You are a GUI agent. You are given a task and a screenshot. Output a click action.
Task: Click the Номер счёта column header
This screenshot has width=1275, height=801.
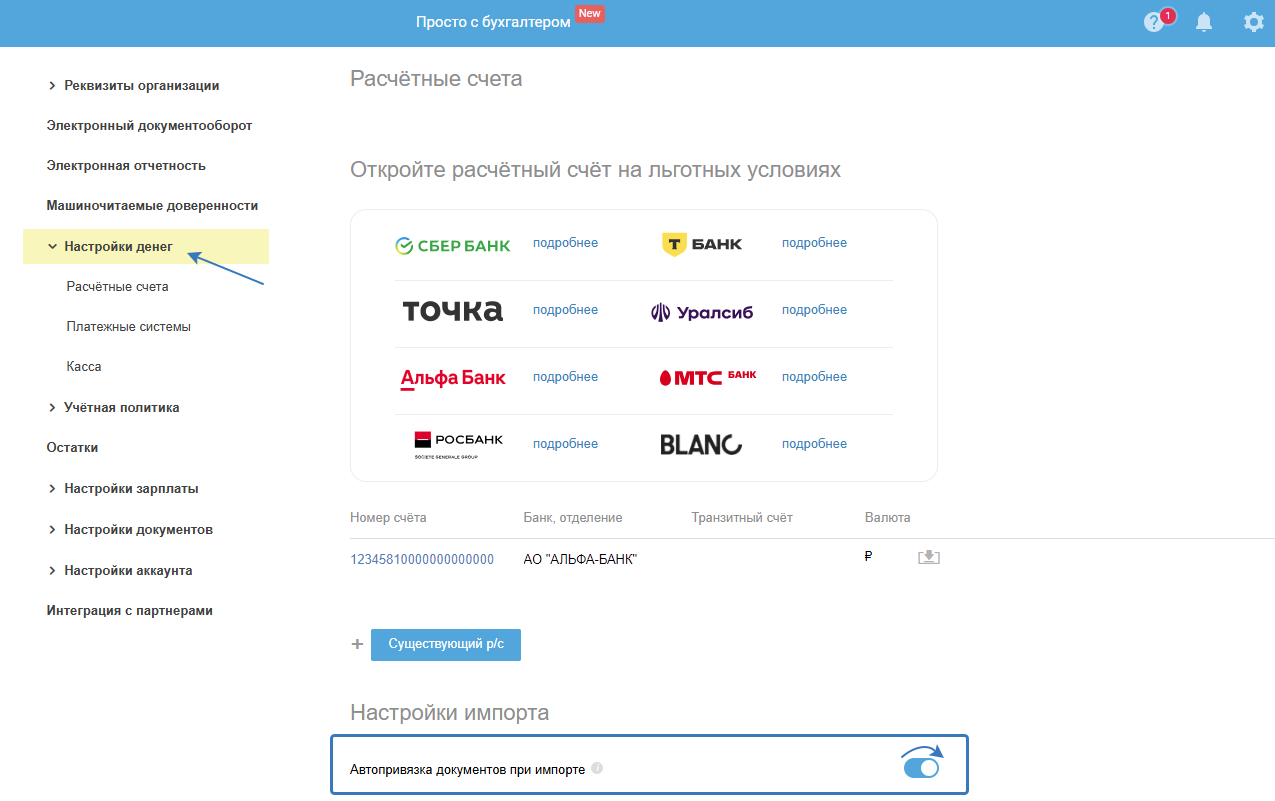(388, 518)
